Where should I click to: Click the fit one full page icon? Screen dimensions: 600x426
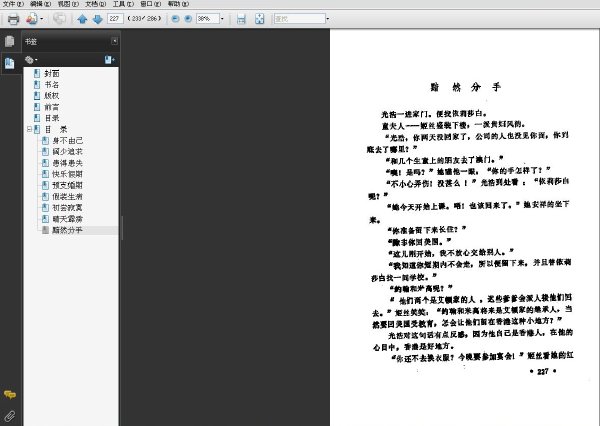click(259, 19)
